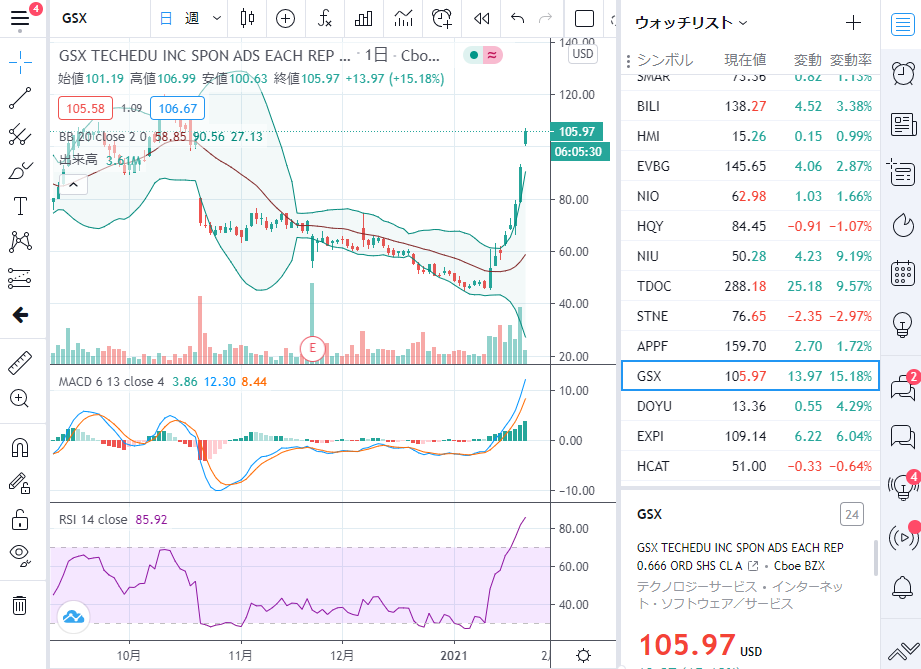Select the XABCD pattern tool
Viewport: 921px width, 669px height.
[20, 242]
